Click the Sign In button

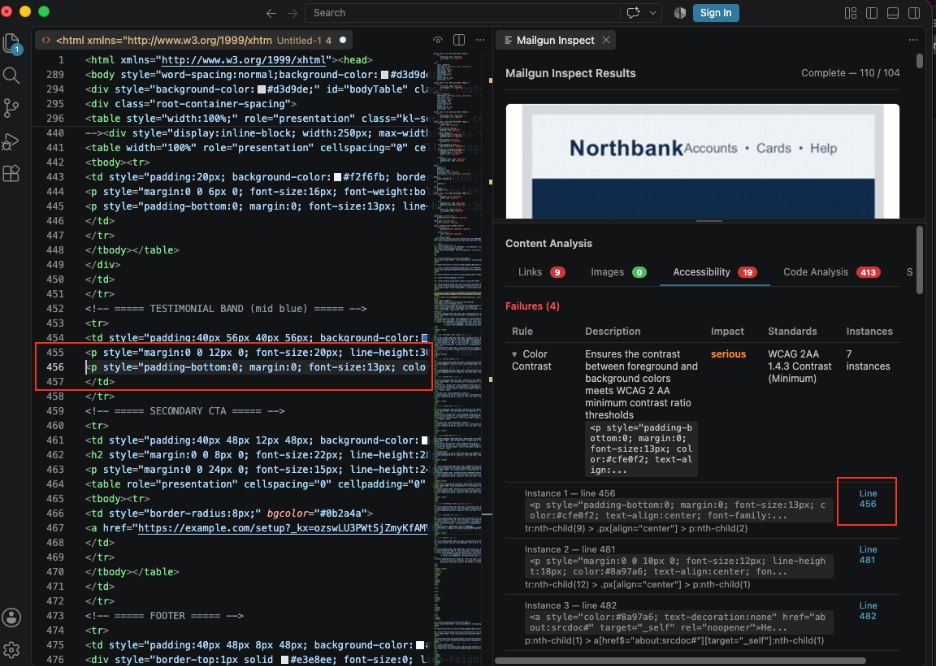[716, 13]
